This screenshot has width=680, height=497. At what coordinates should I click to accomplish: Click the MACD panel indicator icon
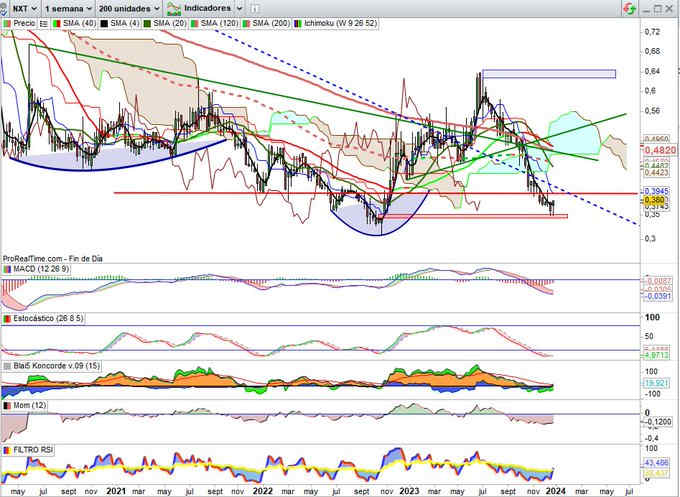[x=7, y=269]
